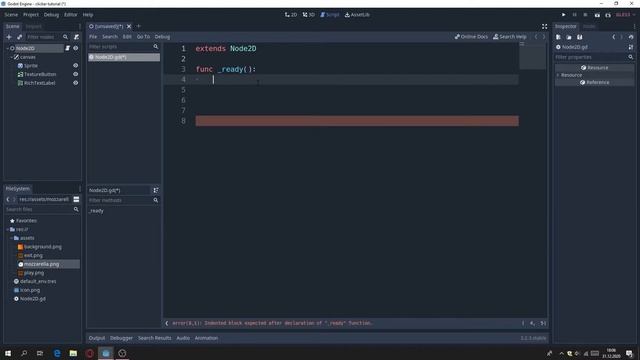Open the script editor Go To menu
This screenshot has width=640, height=360.
coord(143,37)
